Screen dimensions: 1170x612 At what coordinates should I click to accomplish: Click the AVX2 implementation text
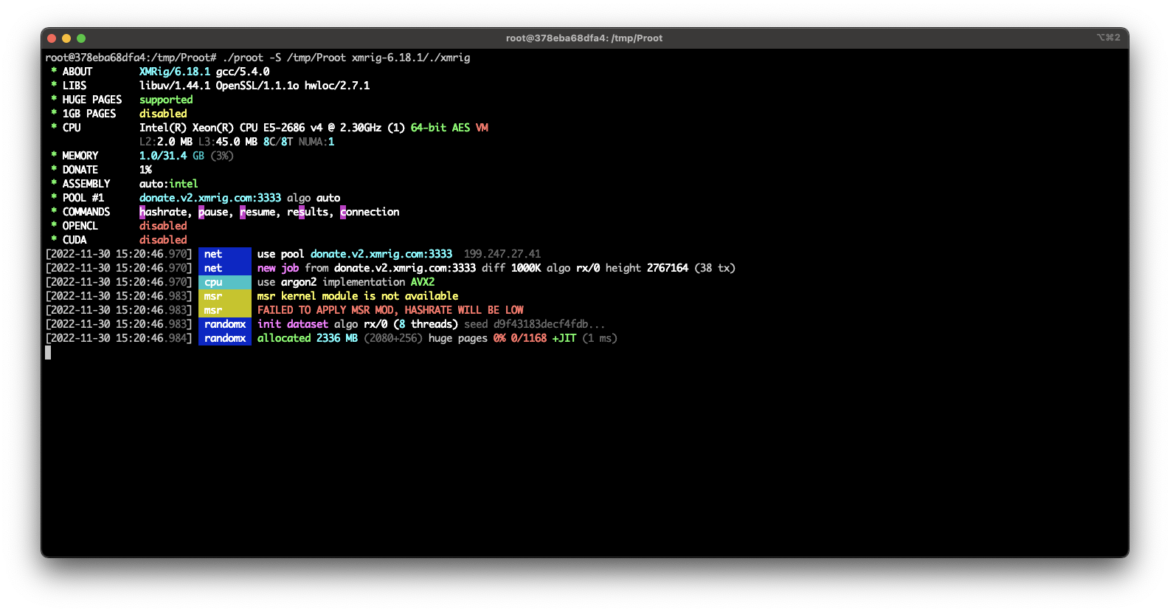tap(422, 282)
